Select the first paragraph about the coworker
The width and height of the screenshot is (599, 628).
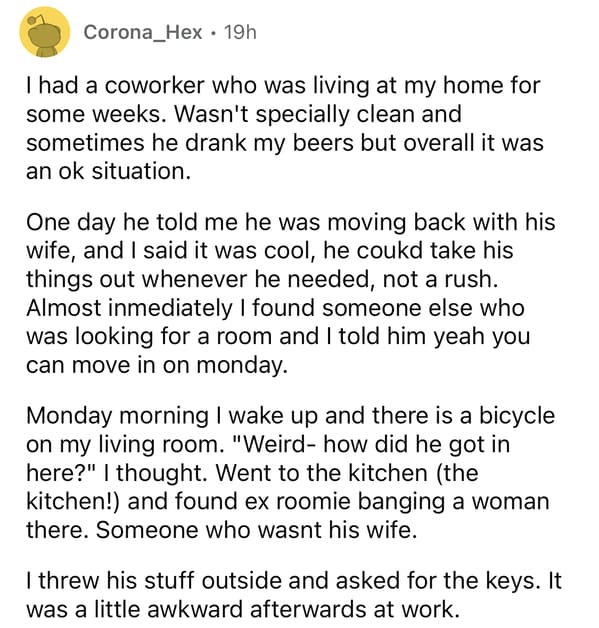click(x=285, y=128)
